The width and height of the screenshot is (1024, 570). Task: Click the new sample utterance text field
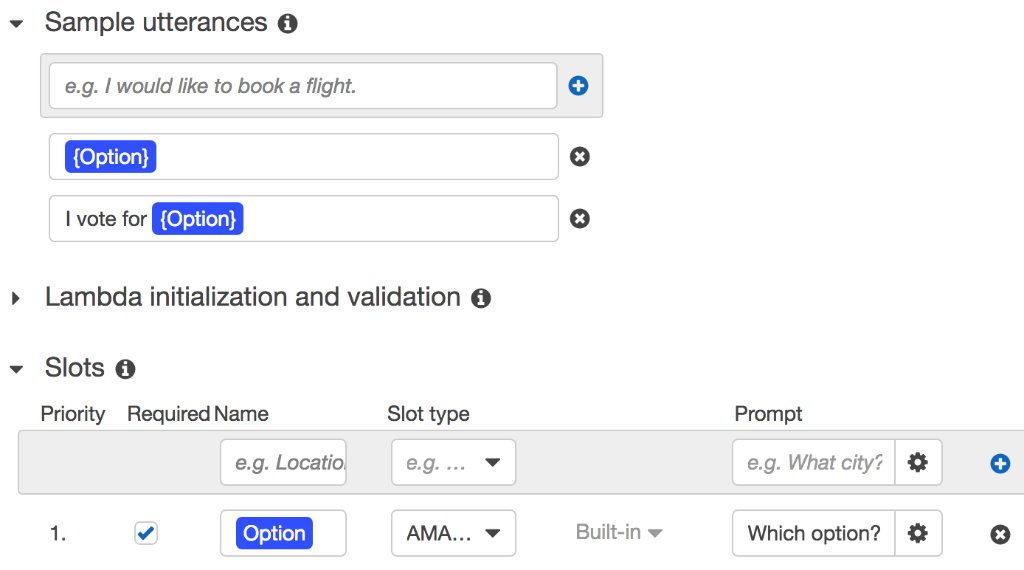(302, 86)
